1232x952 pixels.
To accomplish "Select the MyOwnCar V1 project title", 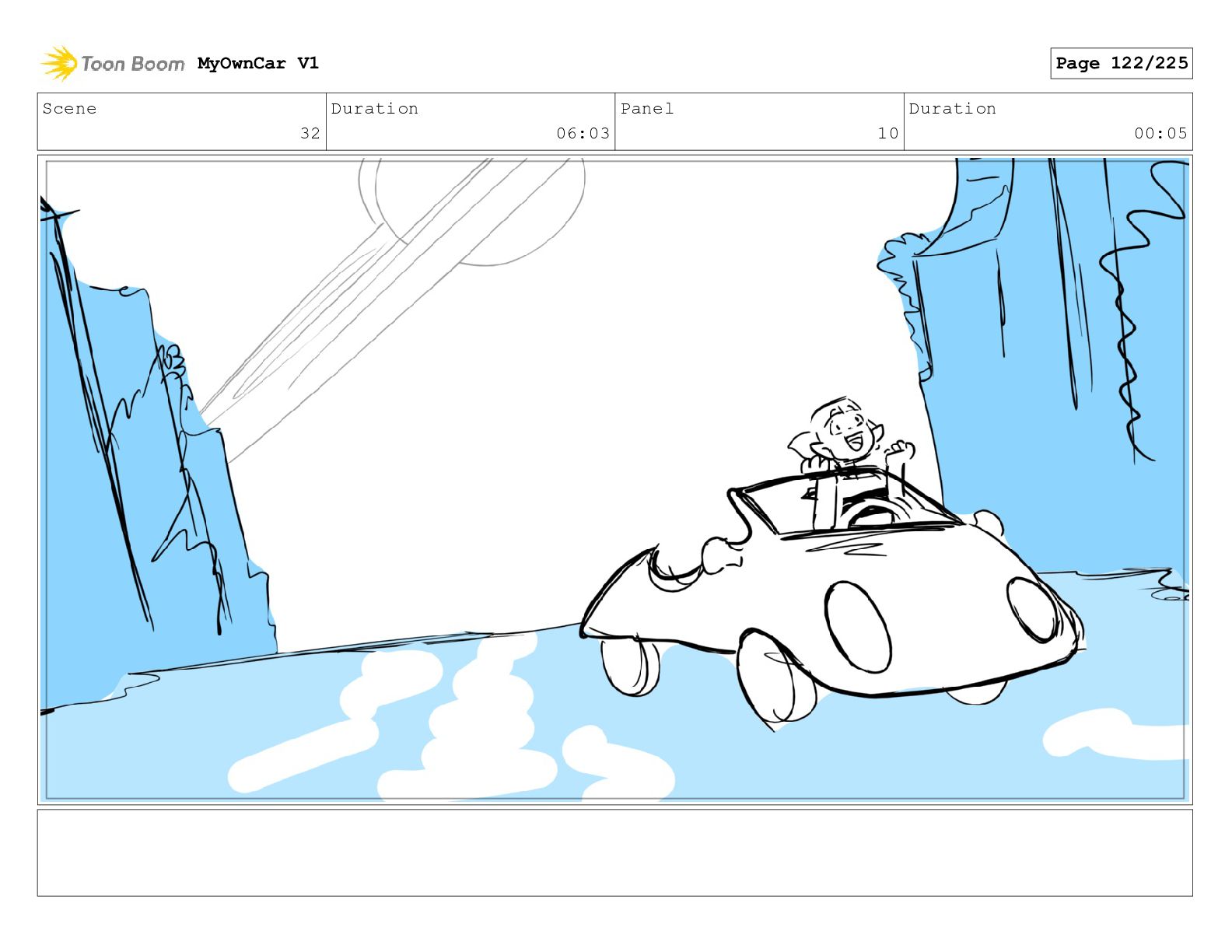I will tap(258, 63).
